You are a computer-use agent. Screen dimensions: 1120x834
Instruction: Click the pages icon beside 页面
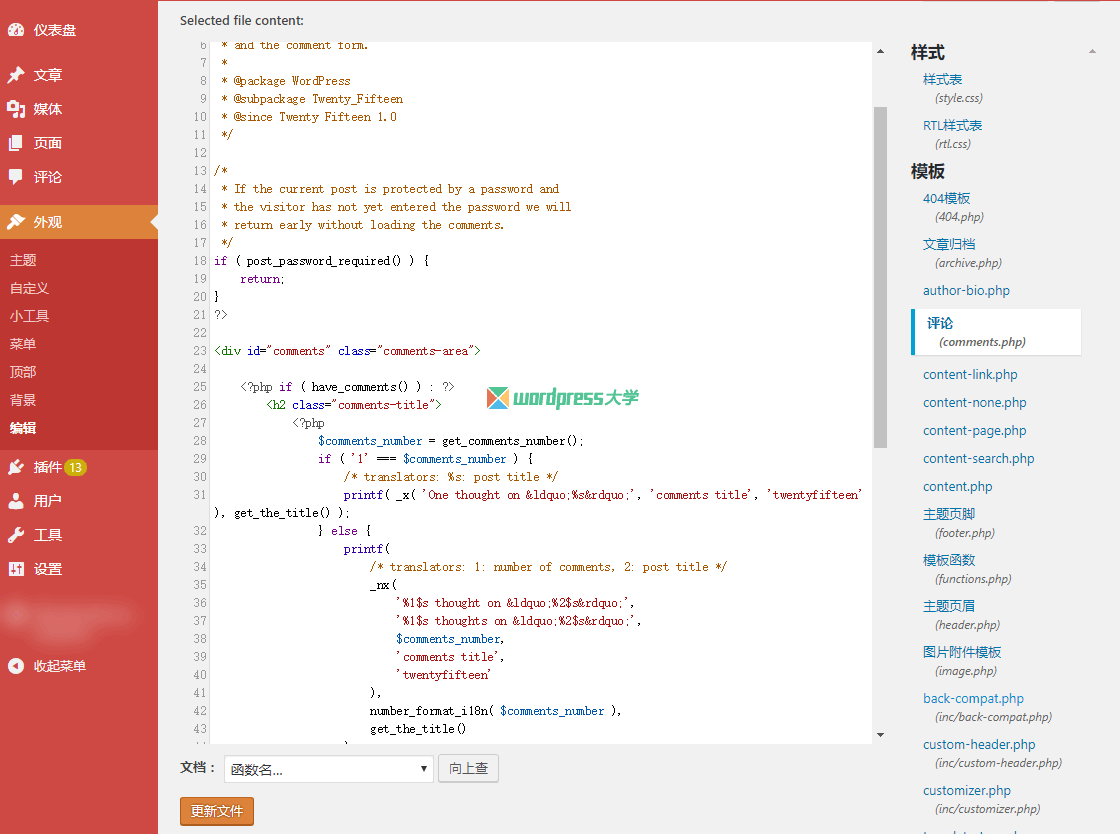pos(16,143)
